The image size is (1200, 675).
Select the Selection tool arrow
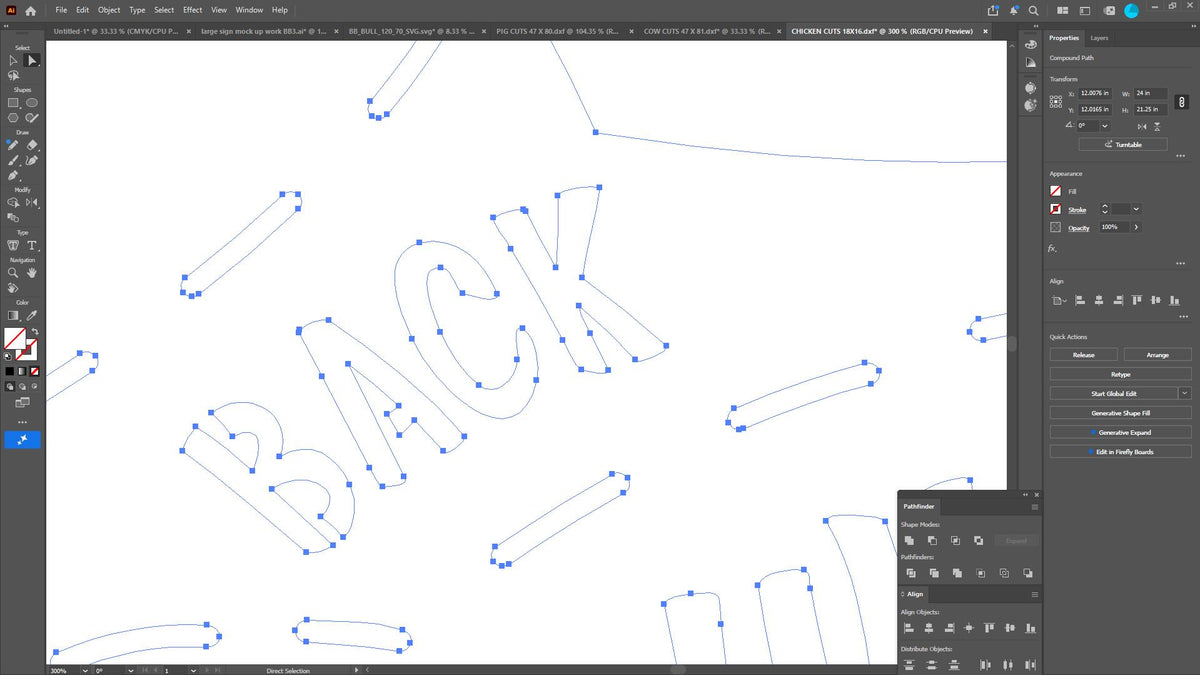[14, 60]
